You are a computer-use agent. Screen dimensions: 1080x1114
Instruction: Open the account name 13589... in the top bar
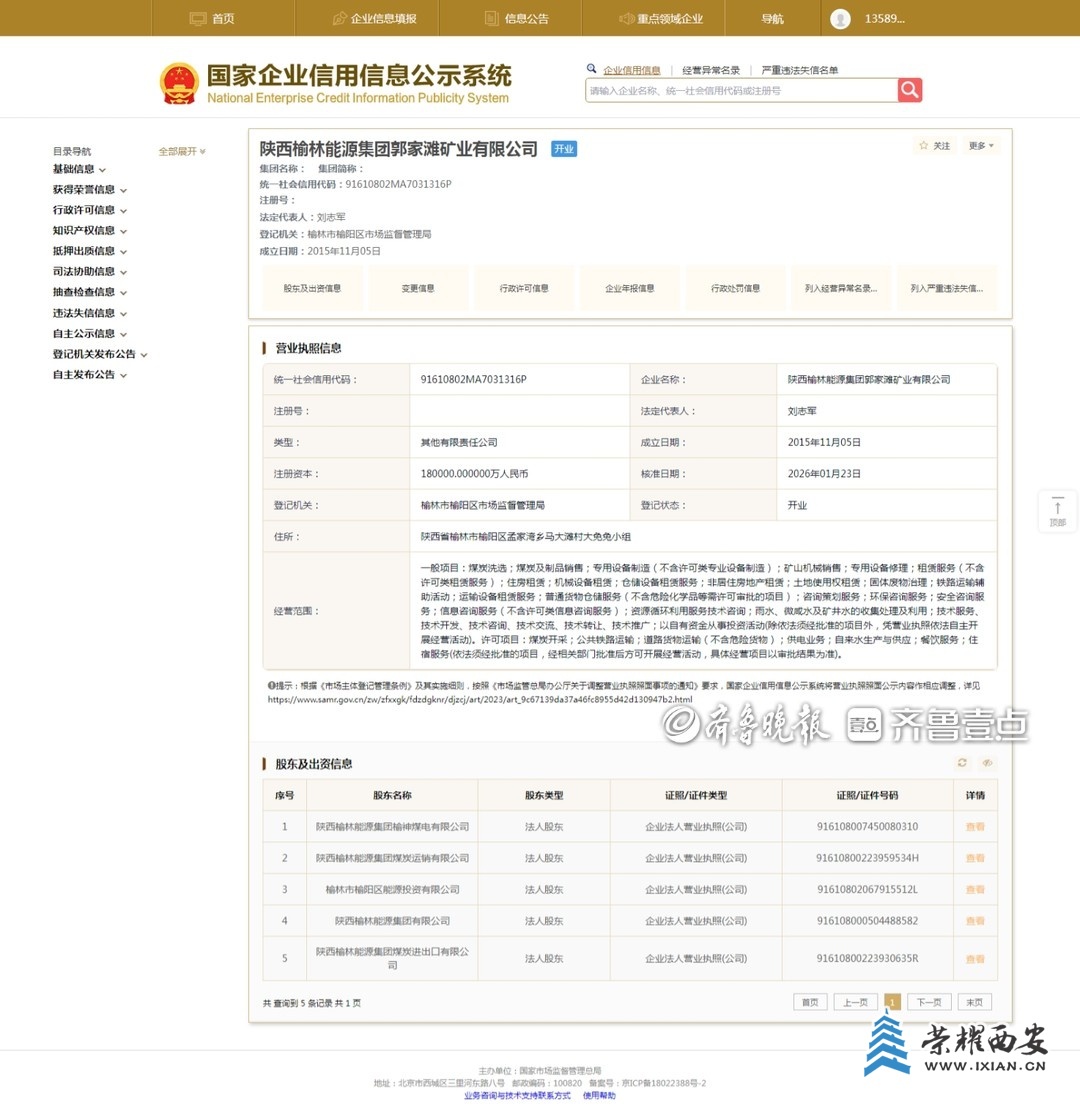[885, 19]
